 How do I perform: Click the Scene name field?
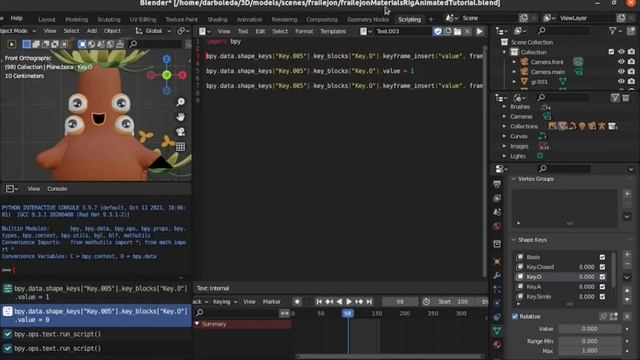[x=489, y=18]
